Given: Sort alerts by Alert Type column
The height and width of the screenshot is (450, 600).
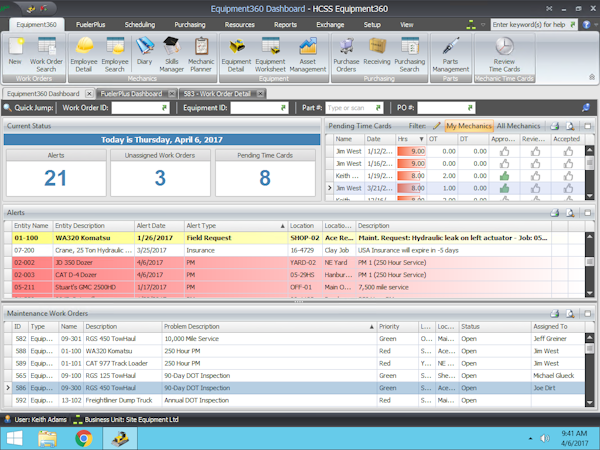Looking at the screenshot, I should [235, 226].
